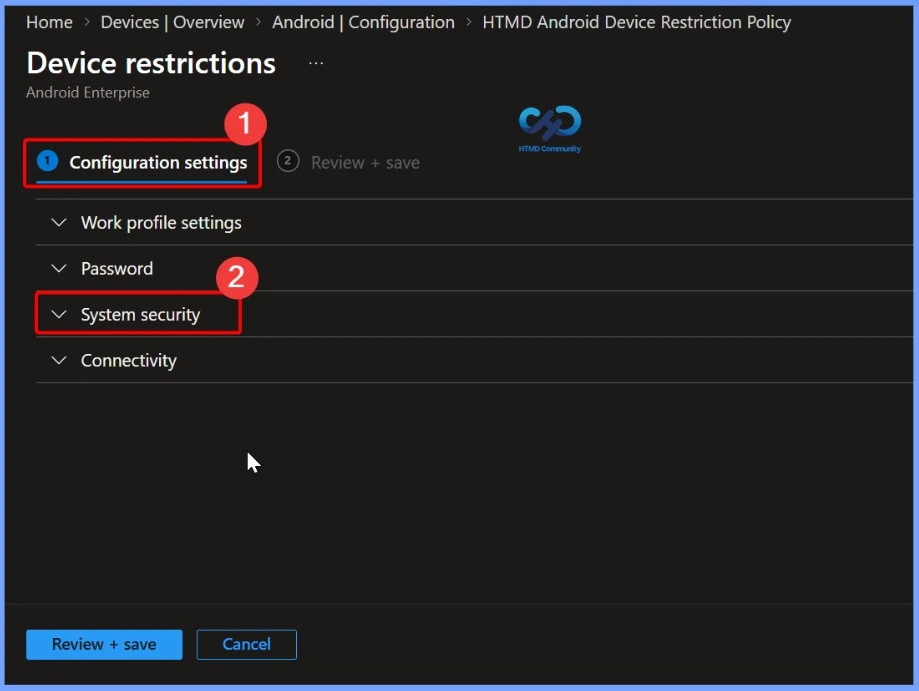This screenshot has width=919, height=691.
Task: Click the Cancel button
Action: tap(247, 645)
